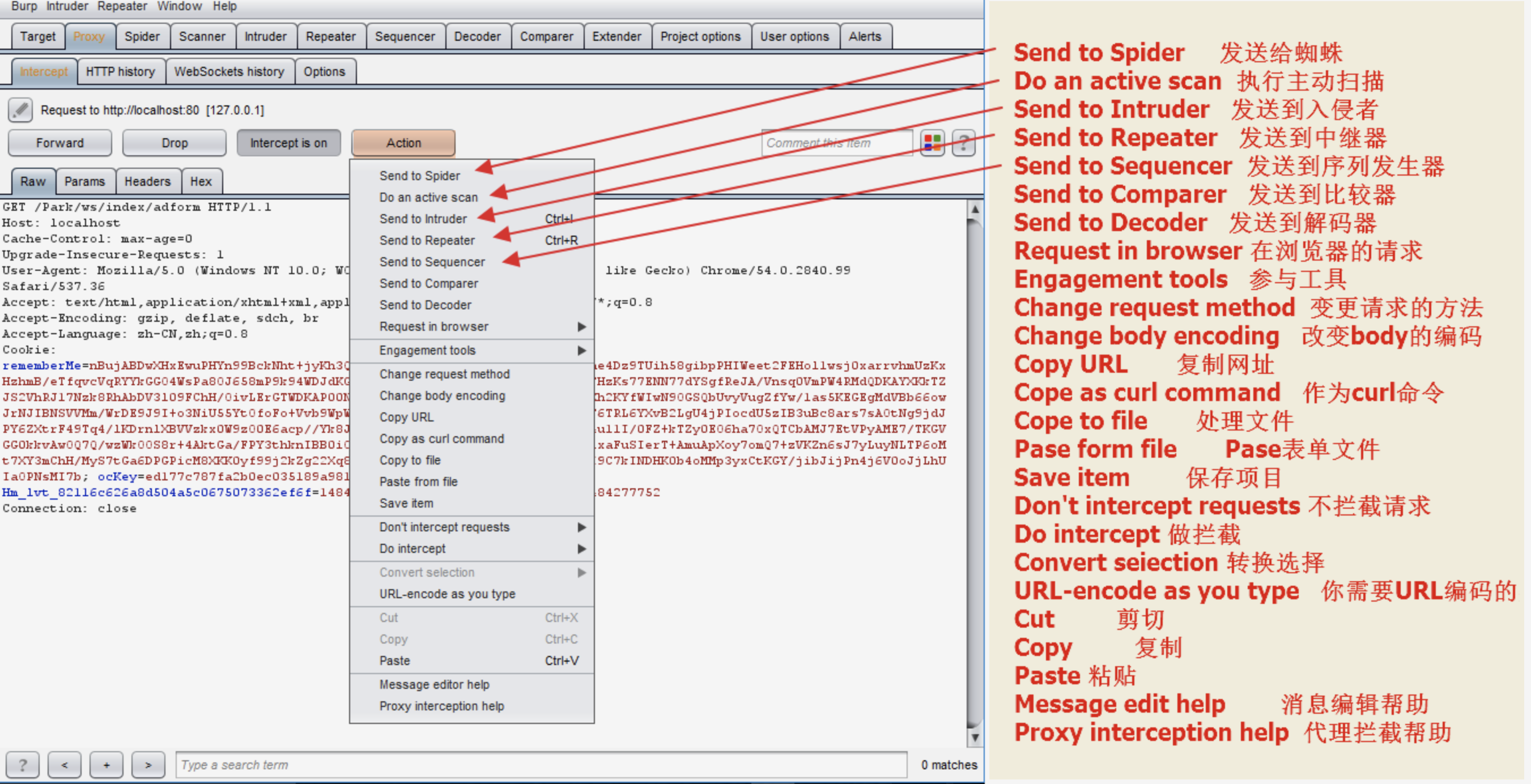This screenshot has height=784, width=1531.
Task: Click the scrollbar up arrow of request editor
Action: (975, 209)
